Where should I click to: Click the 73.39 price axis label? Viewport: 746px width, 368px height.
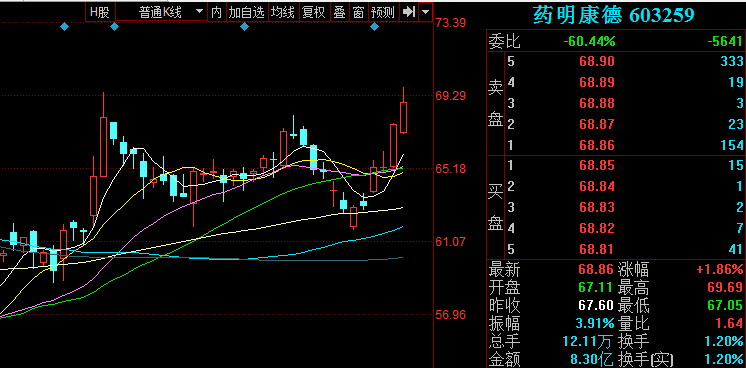pos(451,23)
